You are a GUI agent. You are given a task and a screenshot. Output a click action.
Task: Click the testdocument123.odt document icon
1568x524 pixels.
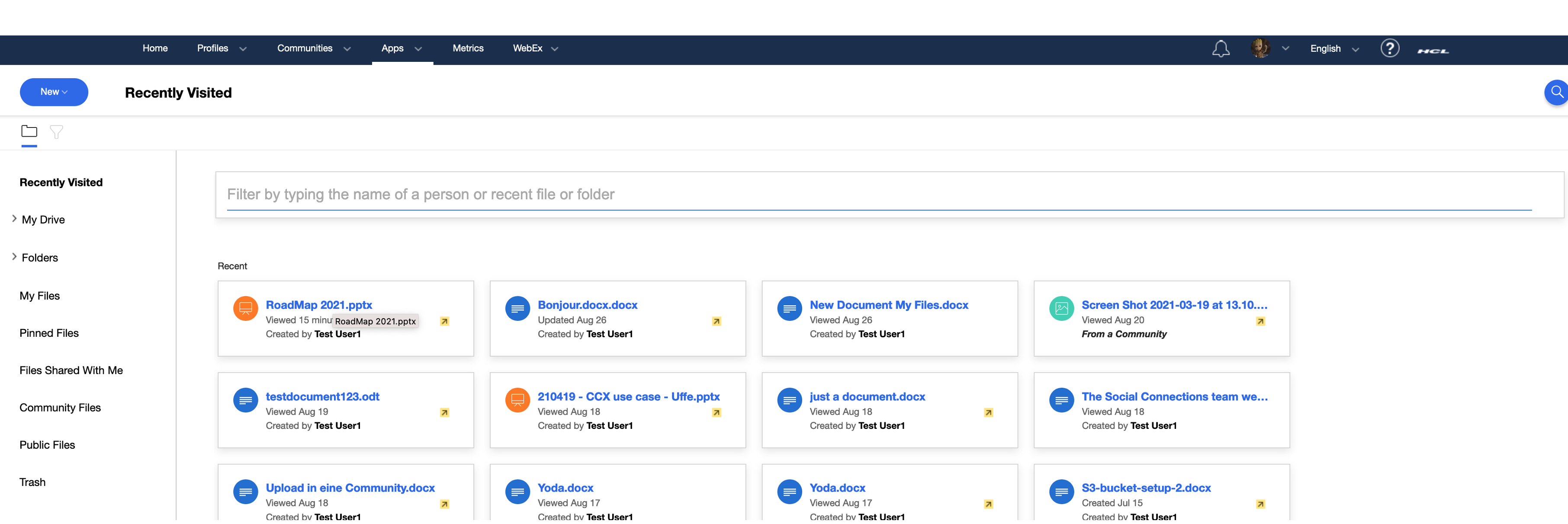[245, 401]
